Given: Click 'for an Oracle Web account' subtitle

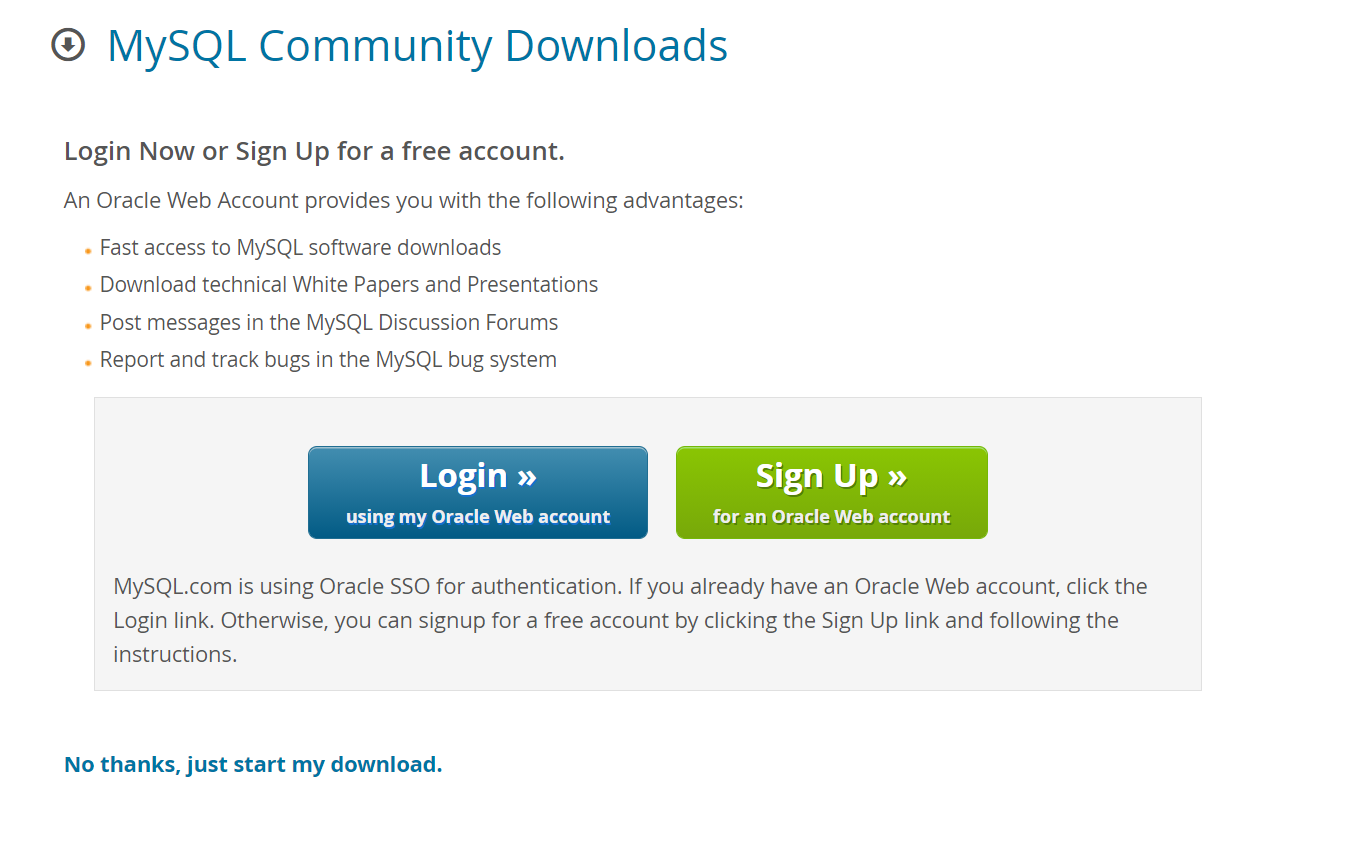Looking at the screenshot, I should (x=832, y=517).
